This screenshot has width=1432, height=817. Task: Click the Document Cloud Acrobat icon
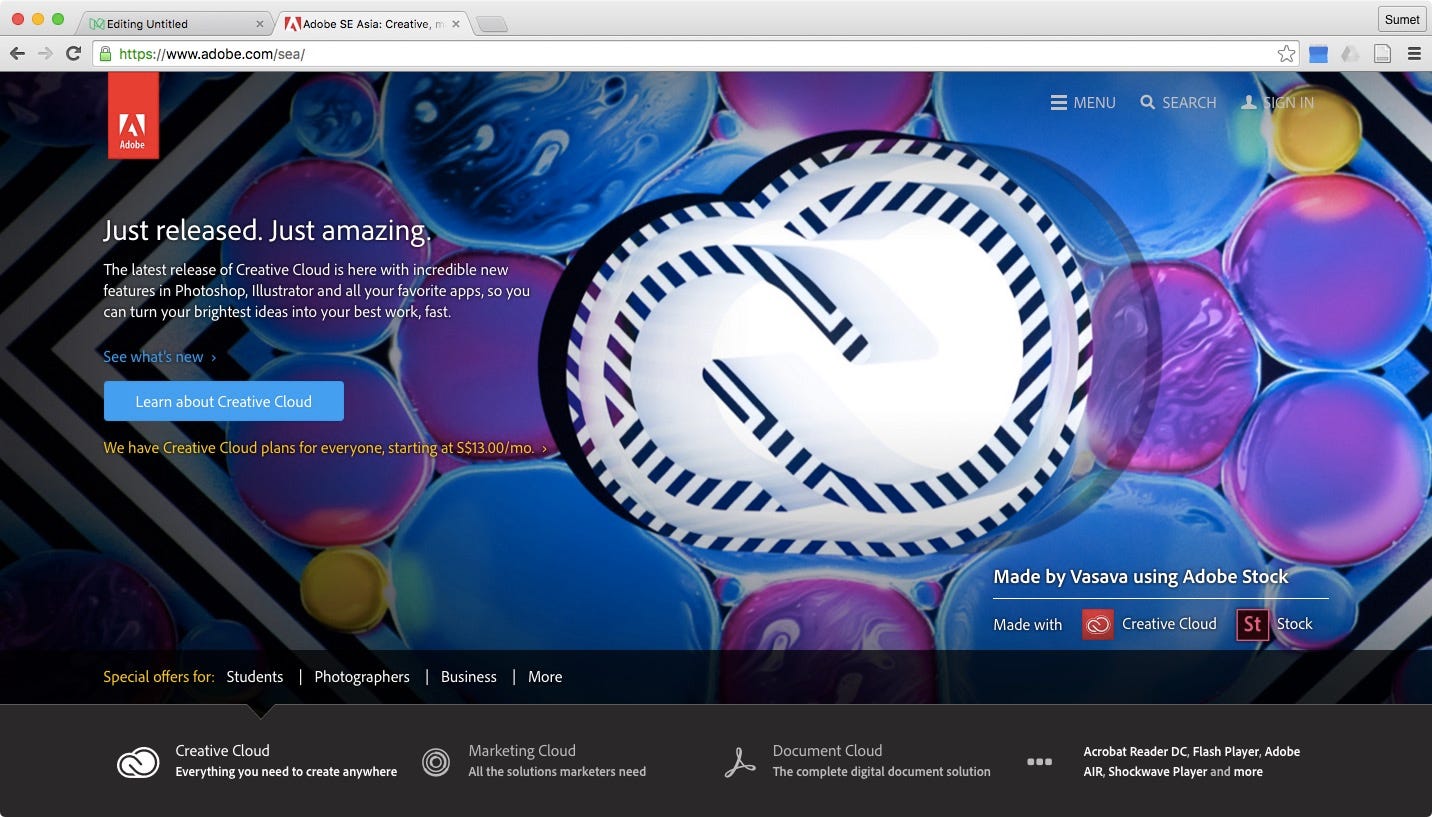point(740,763)
